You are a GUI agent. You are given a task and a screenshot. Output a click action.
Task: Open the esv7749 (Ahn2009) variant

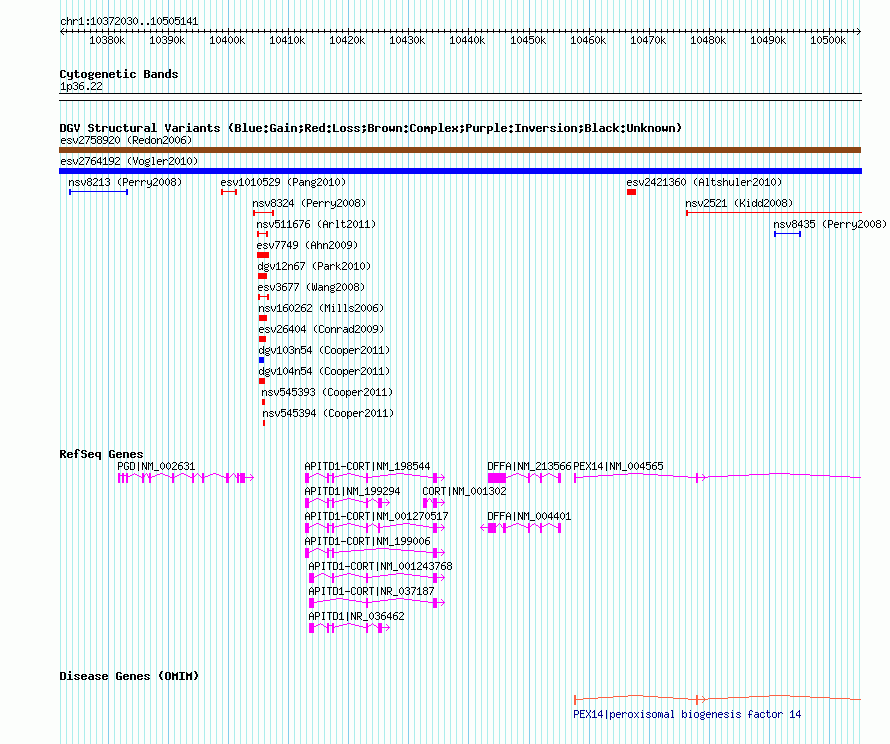tap(307, 245)
